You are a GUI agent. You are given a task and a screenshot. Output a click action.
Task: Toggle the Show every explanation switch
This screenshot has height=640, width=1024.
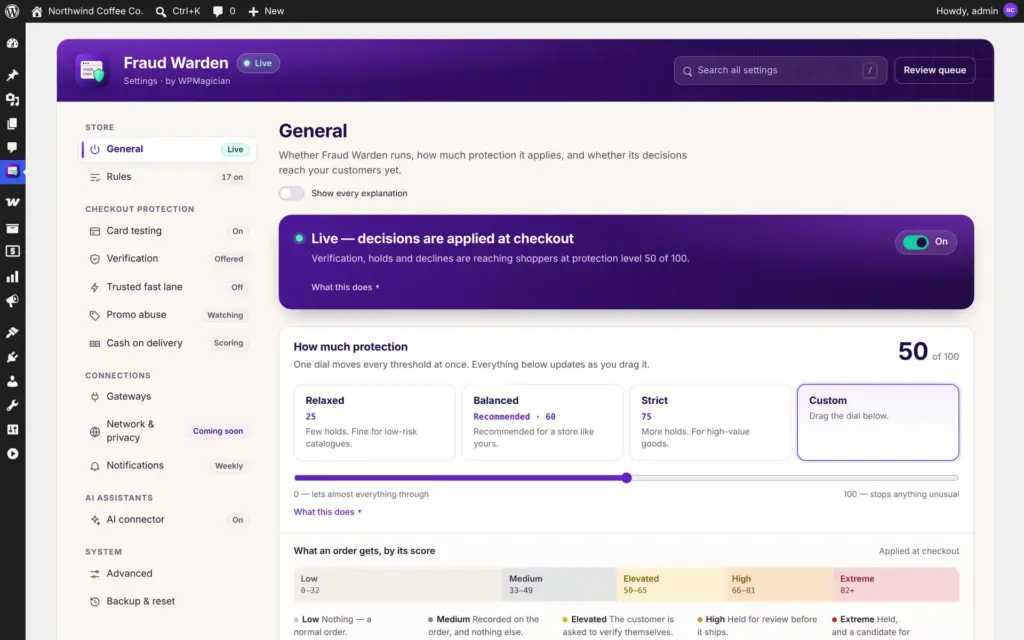coord(291,193)
